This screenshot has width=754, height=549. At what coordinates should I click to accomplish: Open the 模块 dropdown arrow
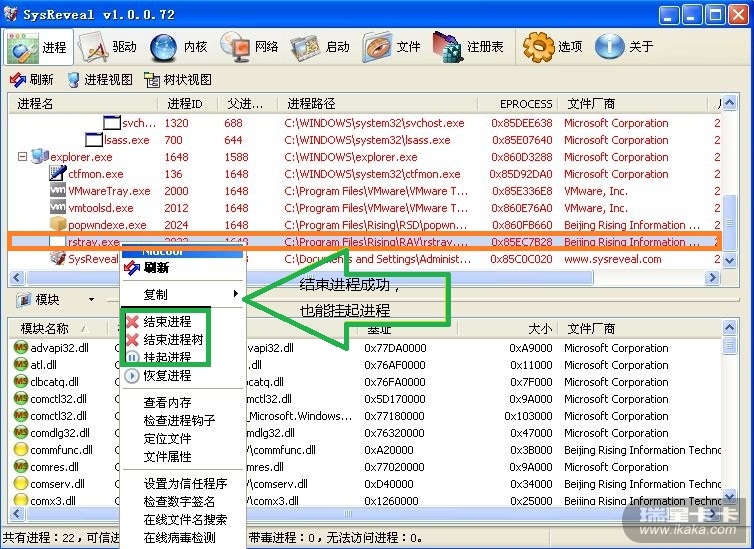click(91, 299)
